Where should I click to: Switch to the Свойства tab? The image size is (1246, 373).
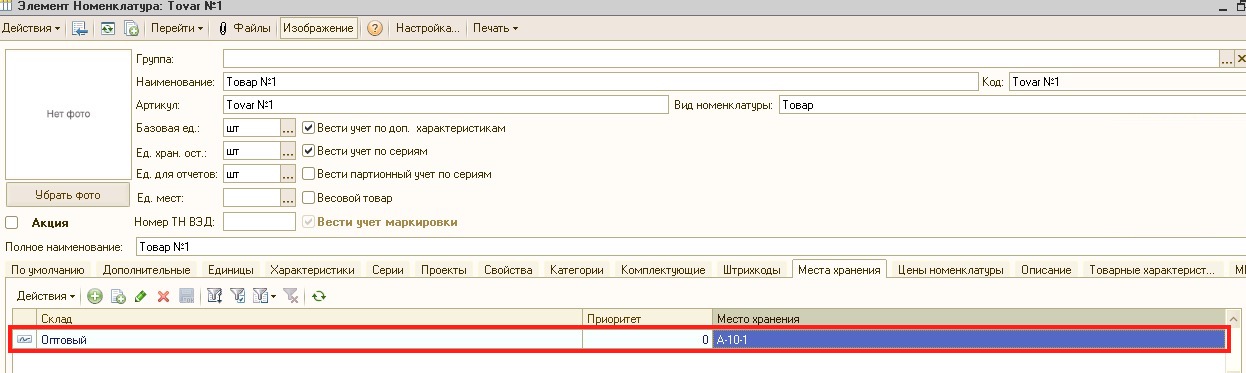[508, 270]
